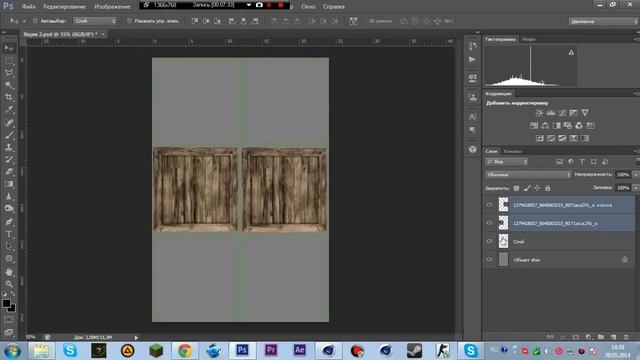Screen dimensions: 640x360
Task: Select the History Brush tool
Action: 9,159
